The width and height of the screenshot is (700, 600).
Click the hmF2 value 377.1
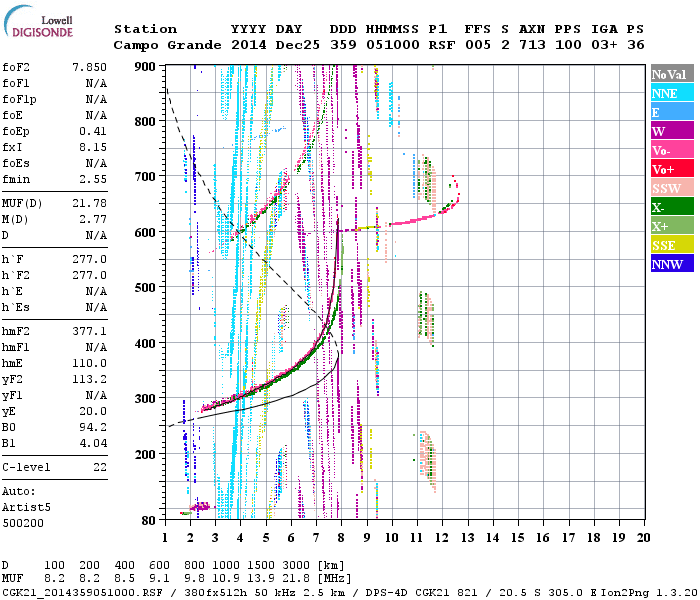89,332
